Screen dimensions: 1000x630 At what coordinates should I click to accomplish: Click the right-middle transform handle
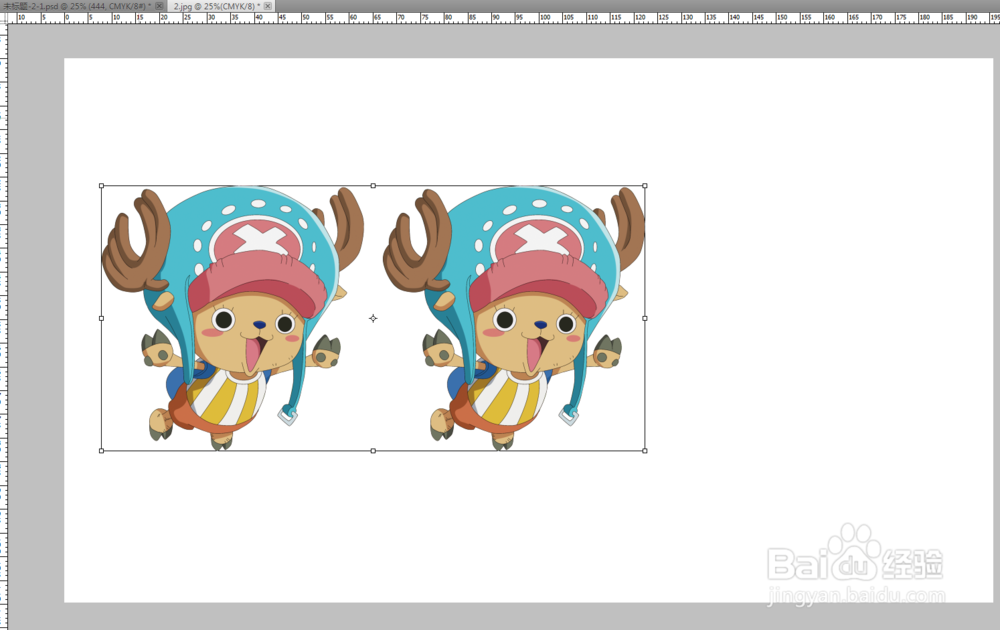coord(645,318)
